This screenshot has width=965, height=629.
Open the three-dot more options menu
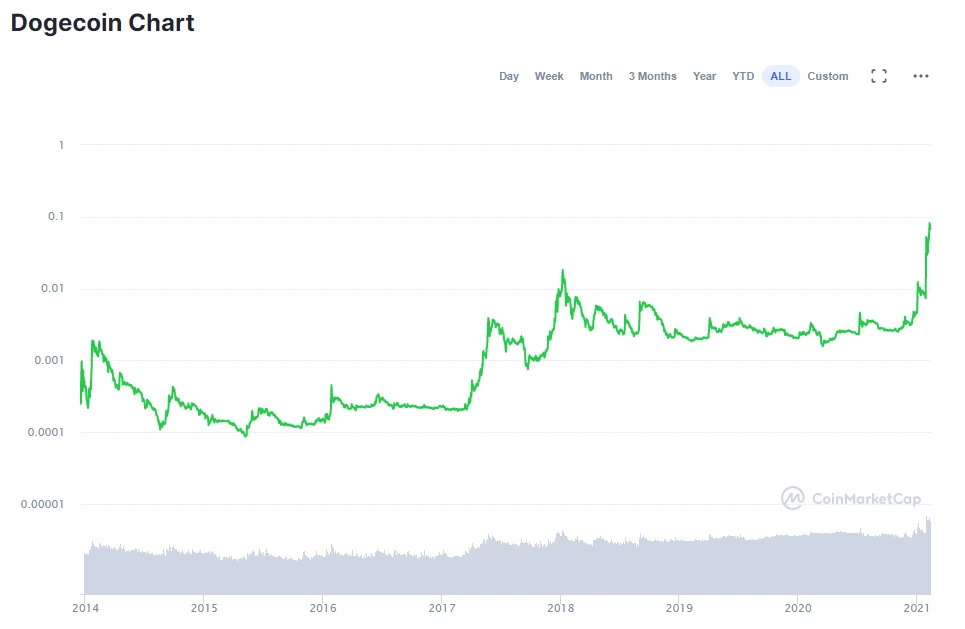(x=921, y=76)
